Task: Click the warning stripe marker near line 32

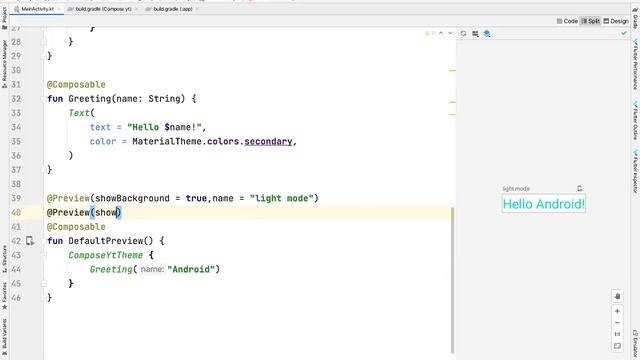Action: (x=452, y=102)
